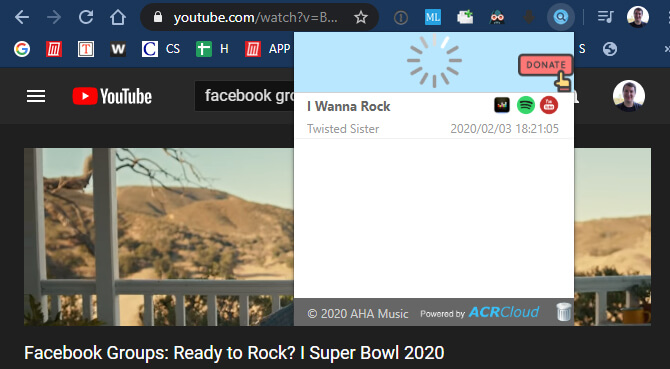Open the browser home page icon

118,17
